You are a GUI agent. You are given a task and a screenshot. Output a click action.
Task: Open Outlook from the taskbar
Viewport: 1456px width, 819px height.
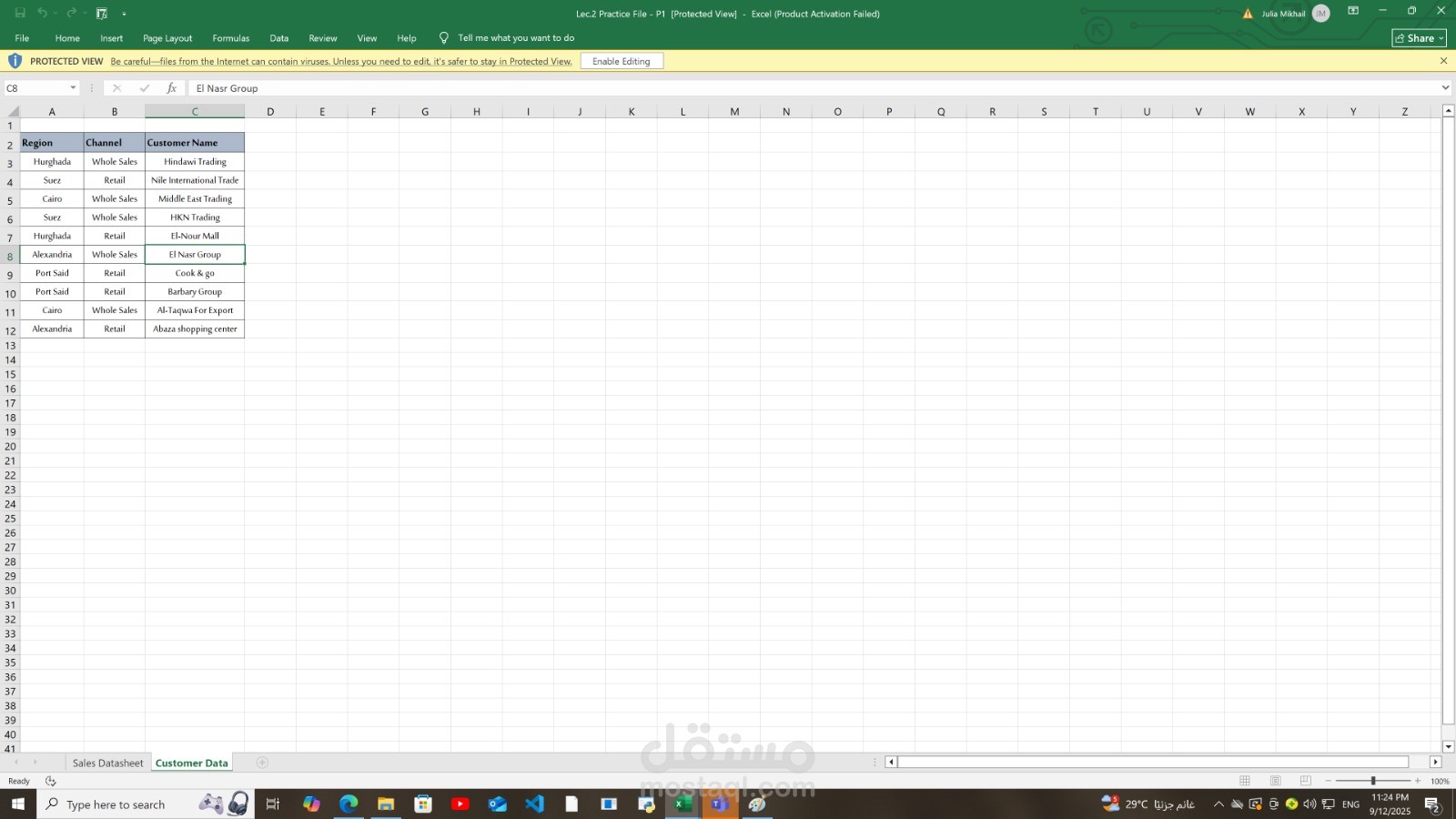[x=497, y=804]
